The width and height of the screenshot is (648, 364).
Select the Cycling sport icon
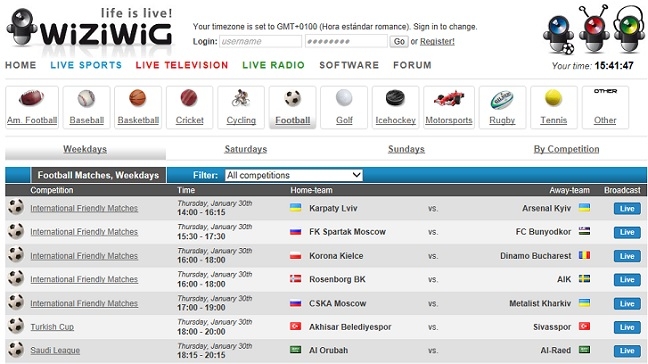pyautogui.click(x=241, y=98)
